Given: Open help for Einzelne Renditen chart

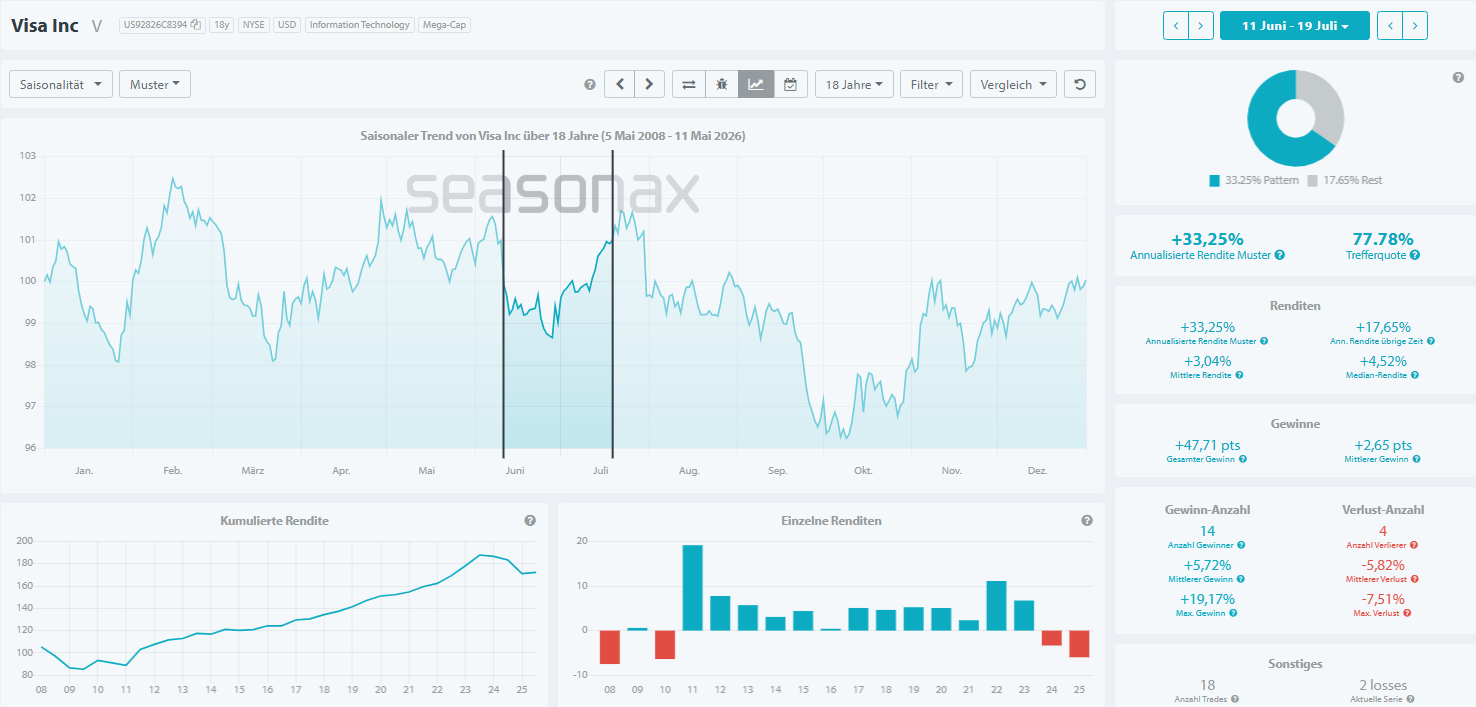Looking at the screenshot, I should [x=1087, y=521].
